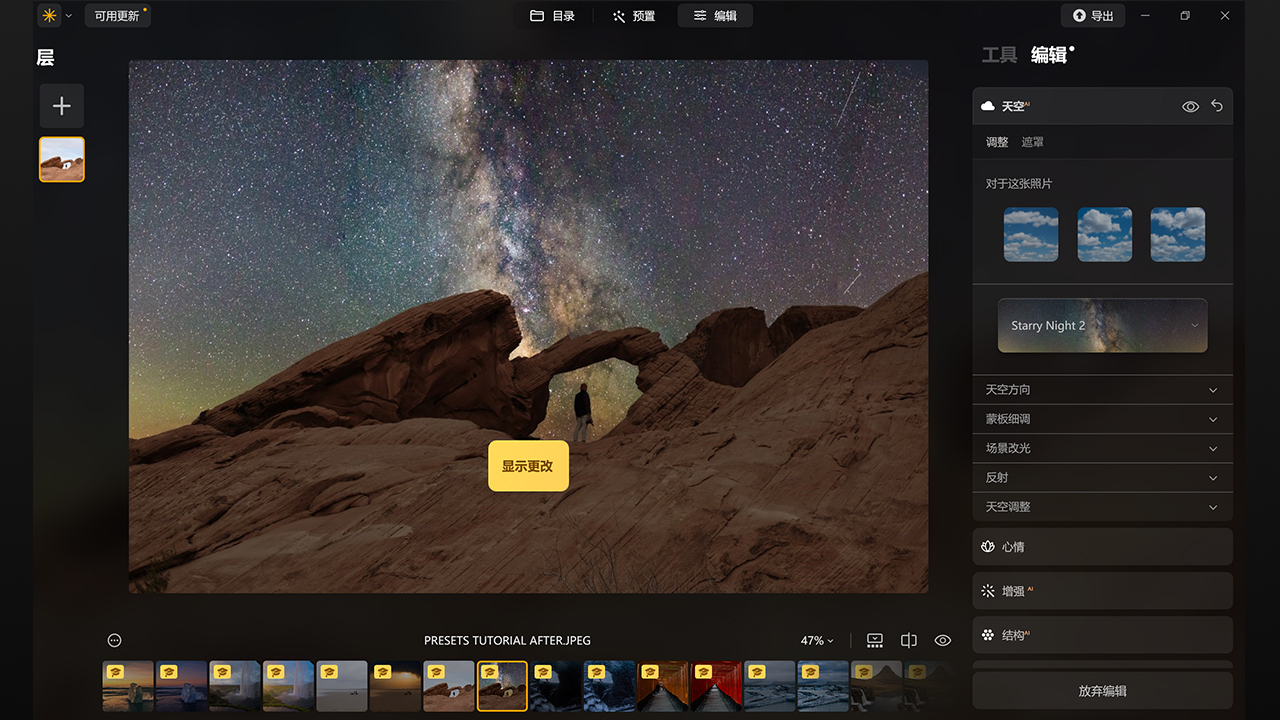Open the 增强AI enhancement tool
The image size is (1280, 720).
click(1102, 590)
